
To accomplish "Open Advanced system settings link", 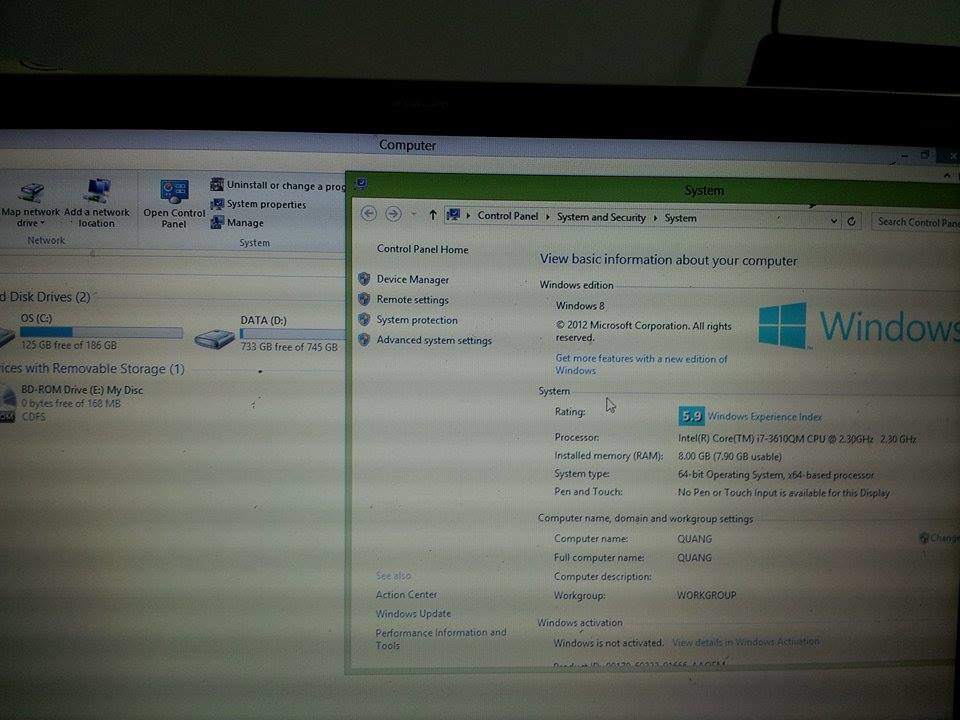I will coord(434,340).
